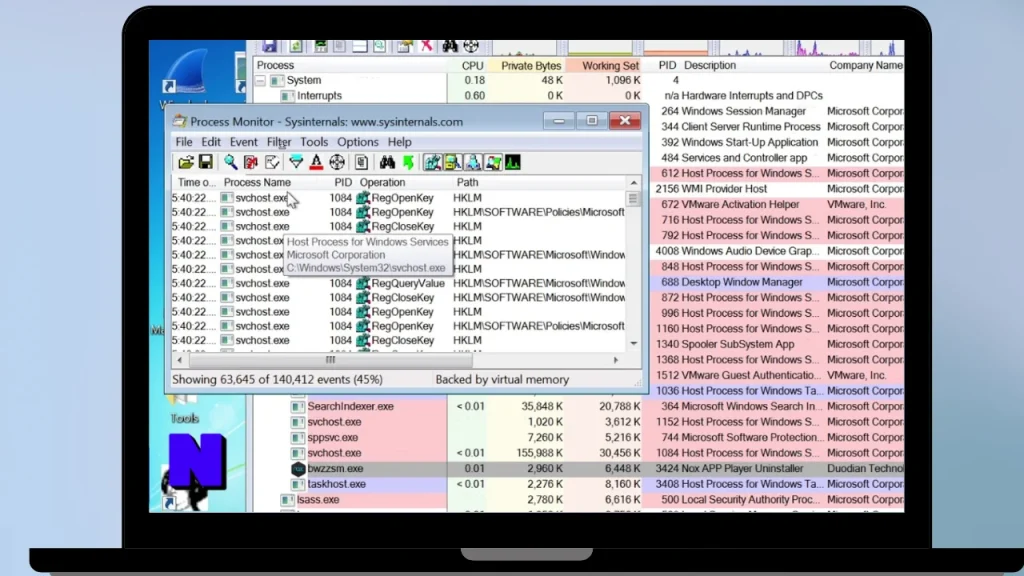Click Find binoculars in Process Explorer toolbar

pyautogui.click(x=450, y=46)
